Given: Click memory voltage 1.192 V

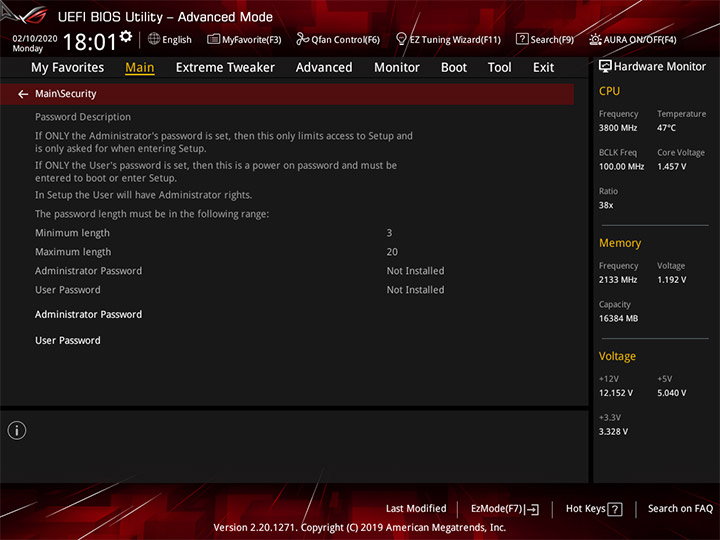Looking at the screenshot, I should point(671,280).
